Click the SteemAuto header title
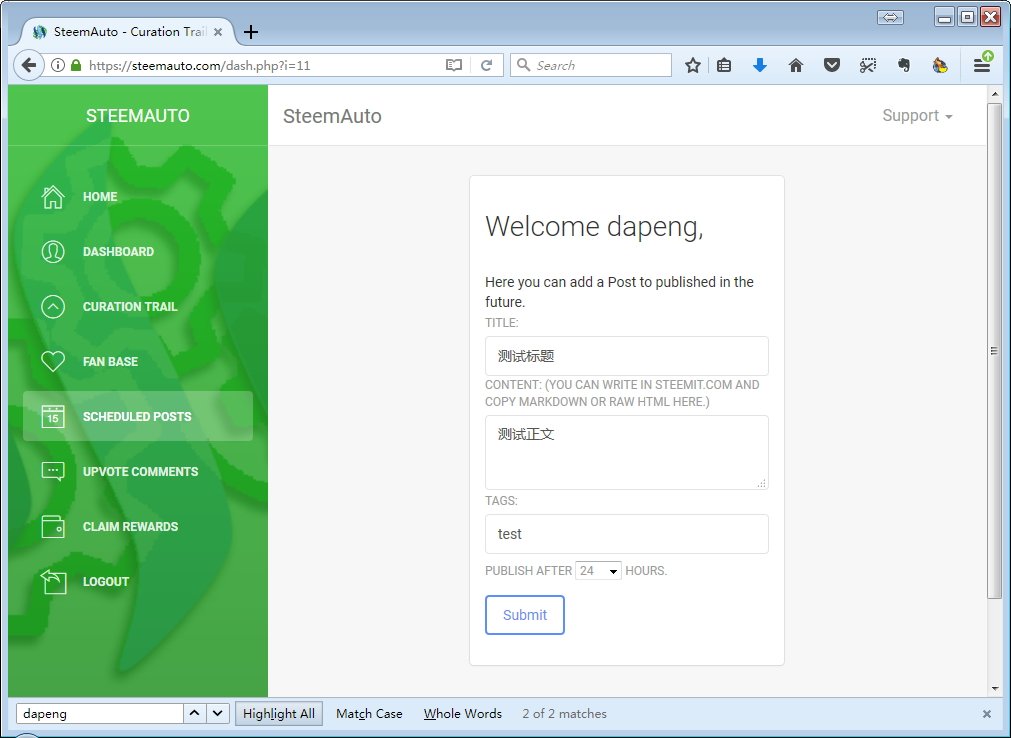 coord(332,116)
